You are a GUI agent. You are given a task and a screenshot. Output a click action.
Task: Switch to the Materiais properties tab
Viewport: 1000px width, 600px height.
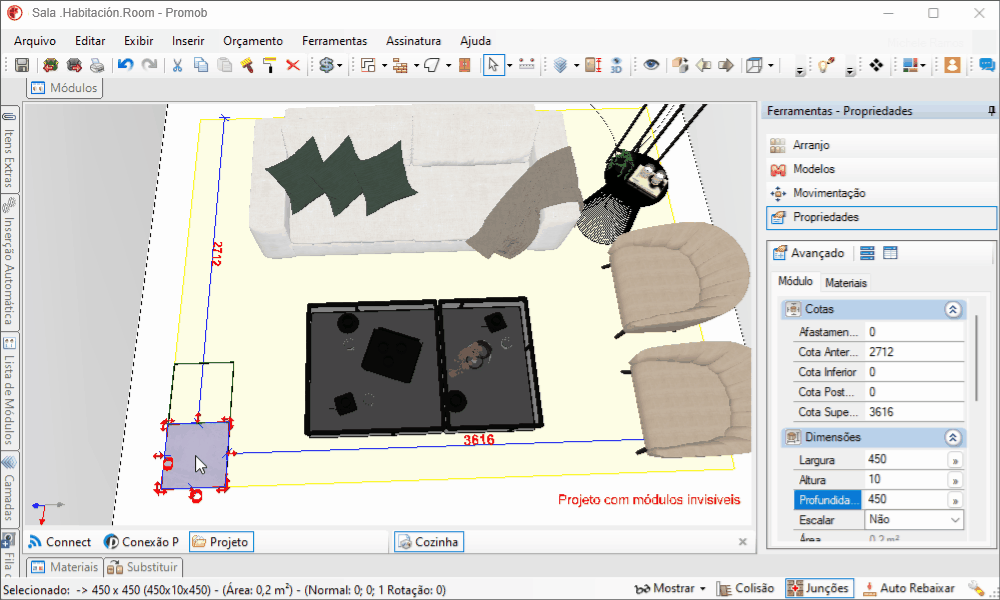tap(846, 282)
